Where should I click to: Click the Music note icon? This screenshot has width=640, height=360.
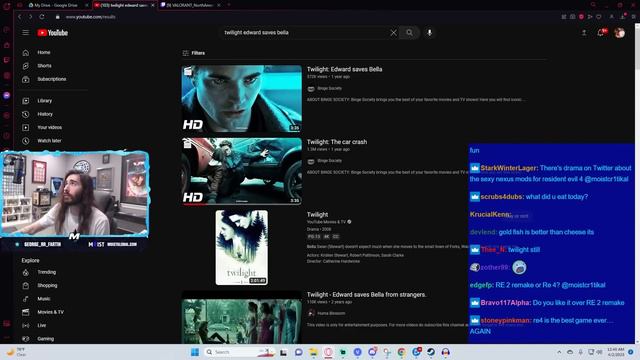coord(26,299)
